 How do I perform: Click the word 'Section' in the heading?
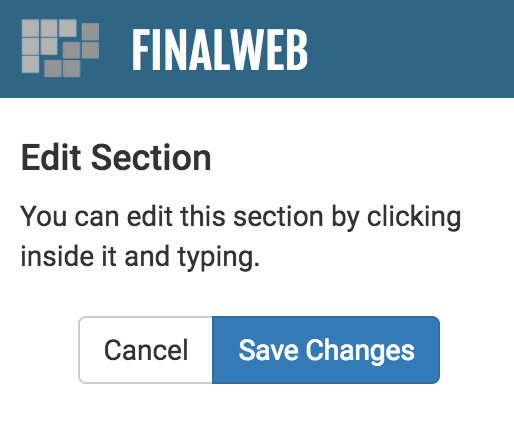pos(151,158)
